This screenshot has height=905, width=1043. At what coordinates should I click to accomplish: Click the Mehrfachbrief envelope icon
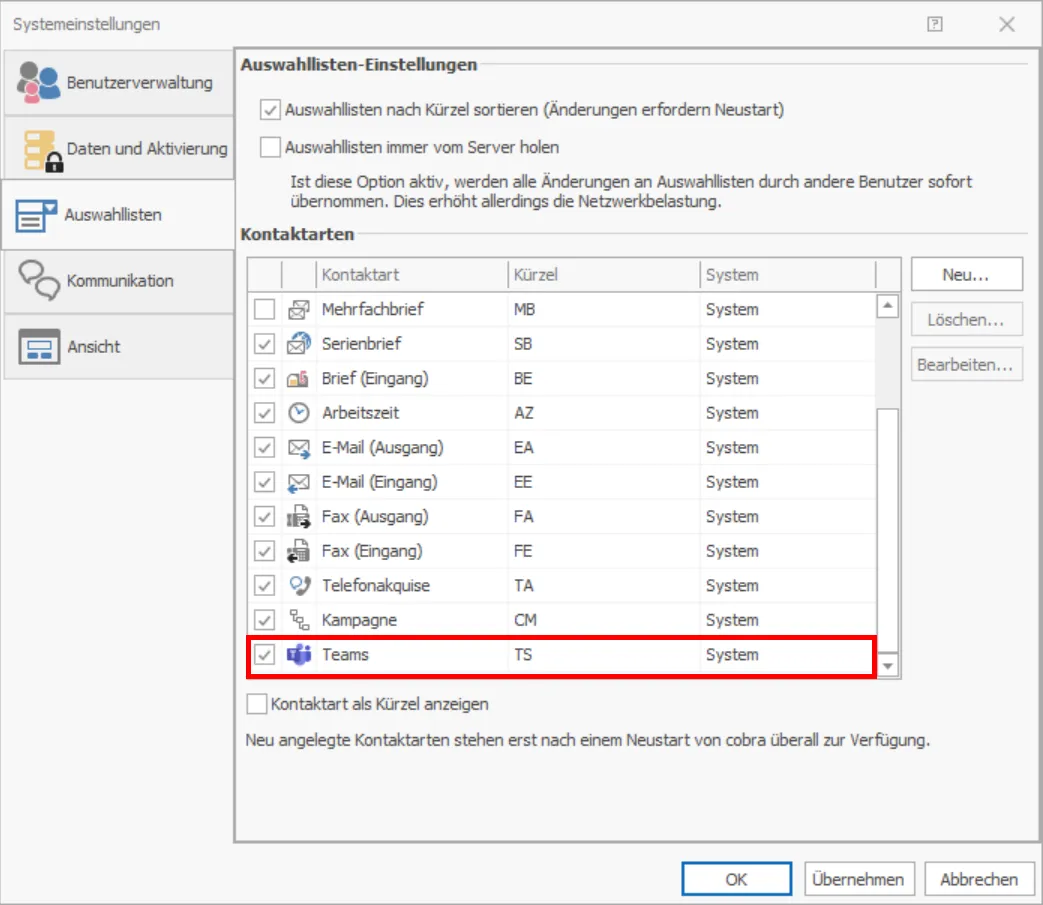(x=299, y=309)
